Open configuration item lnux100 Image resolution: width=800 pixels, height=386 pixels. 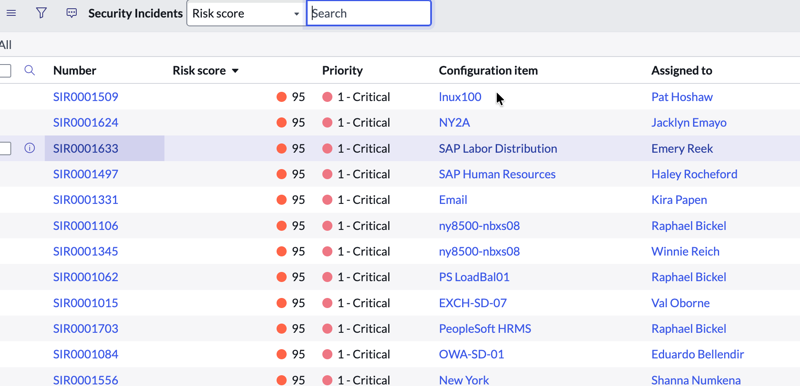pyautogui.click(x=460, y=97)
